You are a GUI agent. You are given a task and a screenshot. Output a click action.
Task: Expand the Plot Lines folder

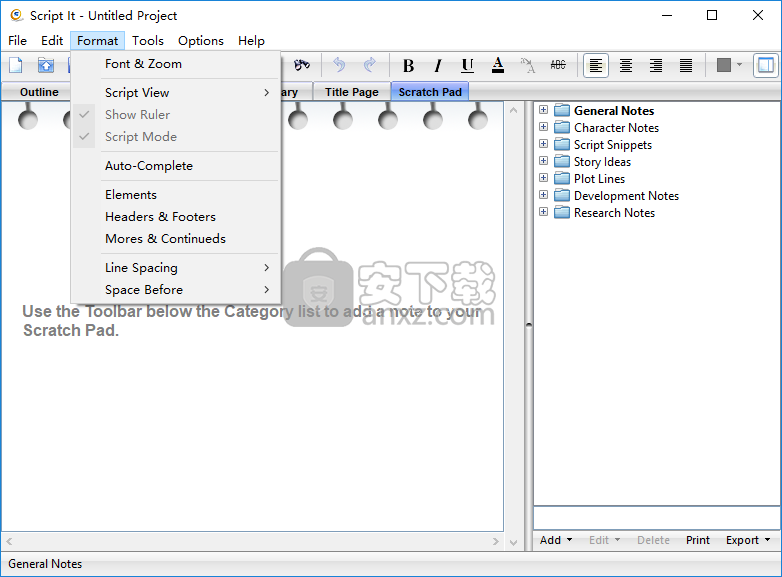[544, 178]
